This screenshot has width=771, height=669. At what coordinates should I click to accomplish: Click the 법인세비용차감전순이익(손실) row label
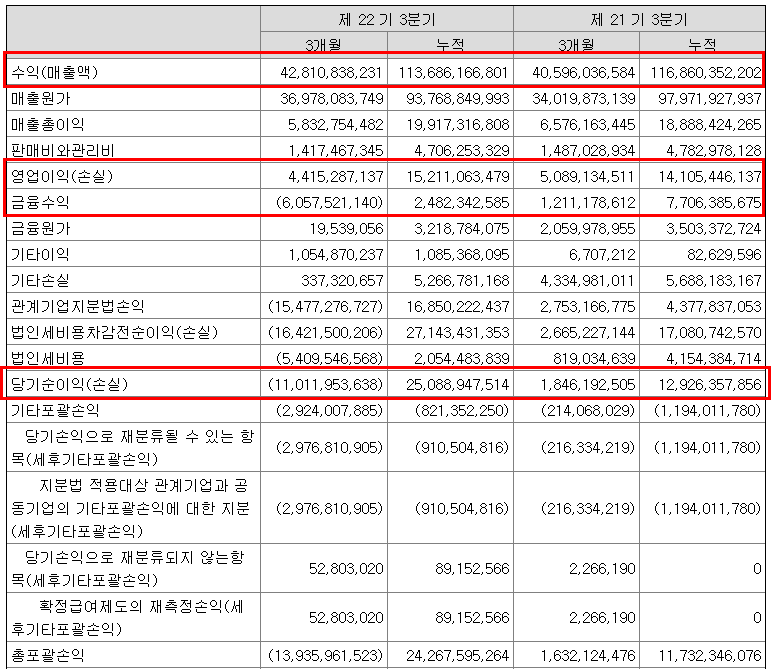(115, 333)
